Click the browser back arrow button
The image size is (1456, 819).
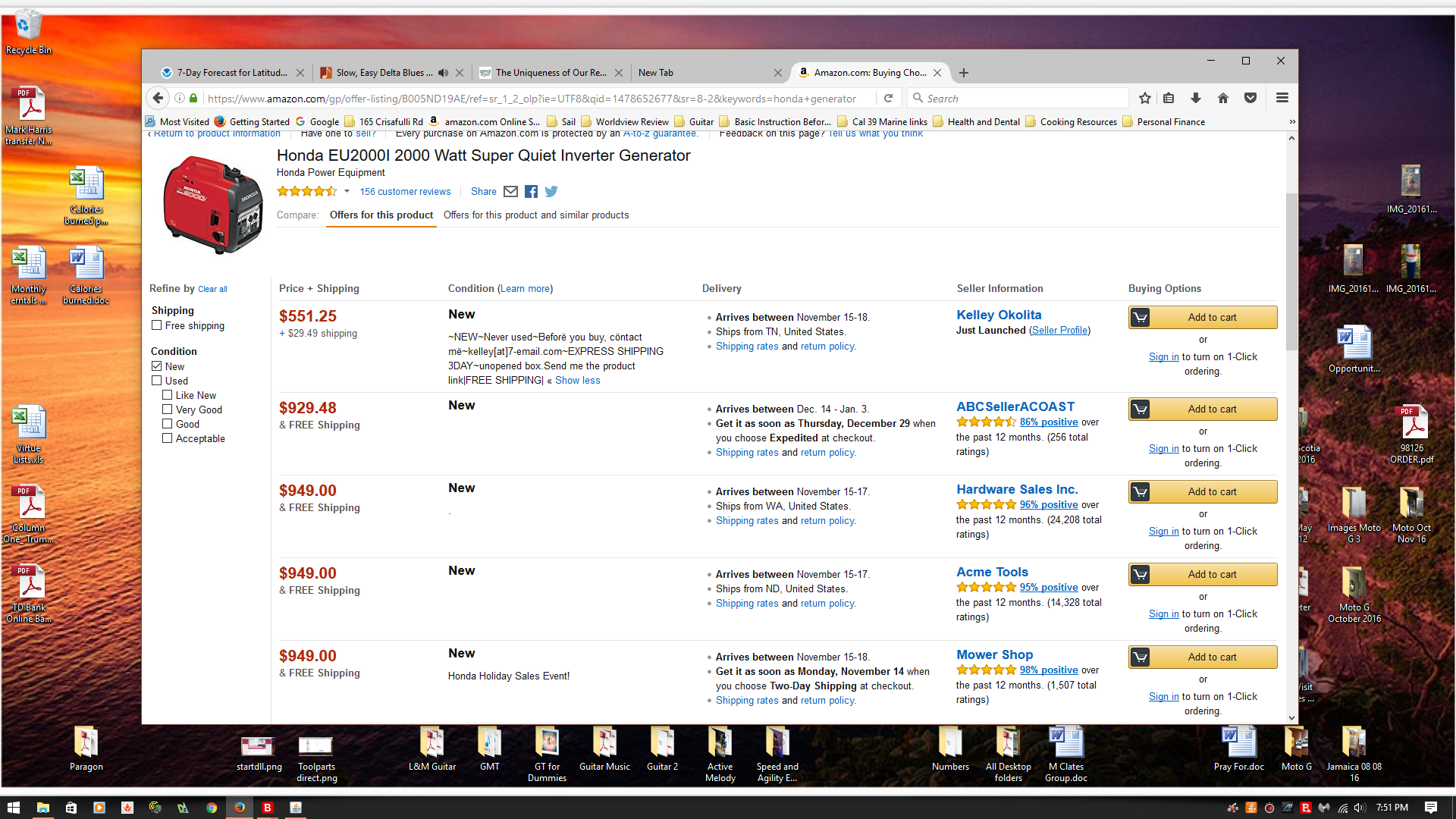point(158,98)
